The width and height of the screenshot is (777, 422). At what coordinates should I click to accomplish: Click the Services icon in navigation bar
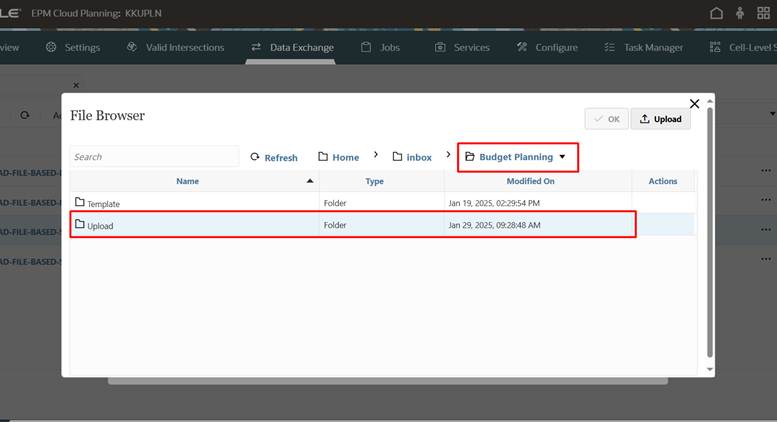click(441, 47)
